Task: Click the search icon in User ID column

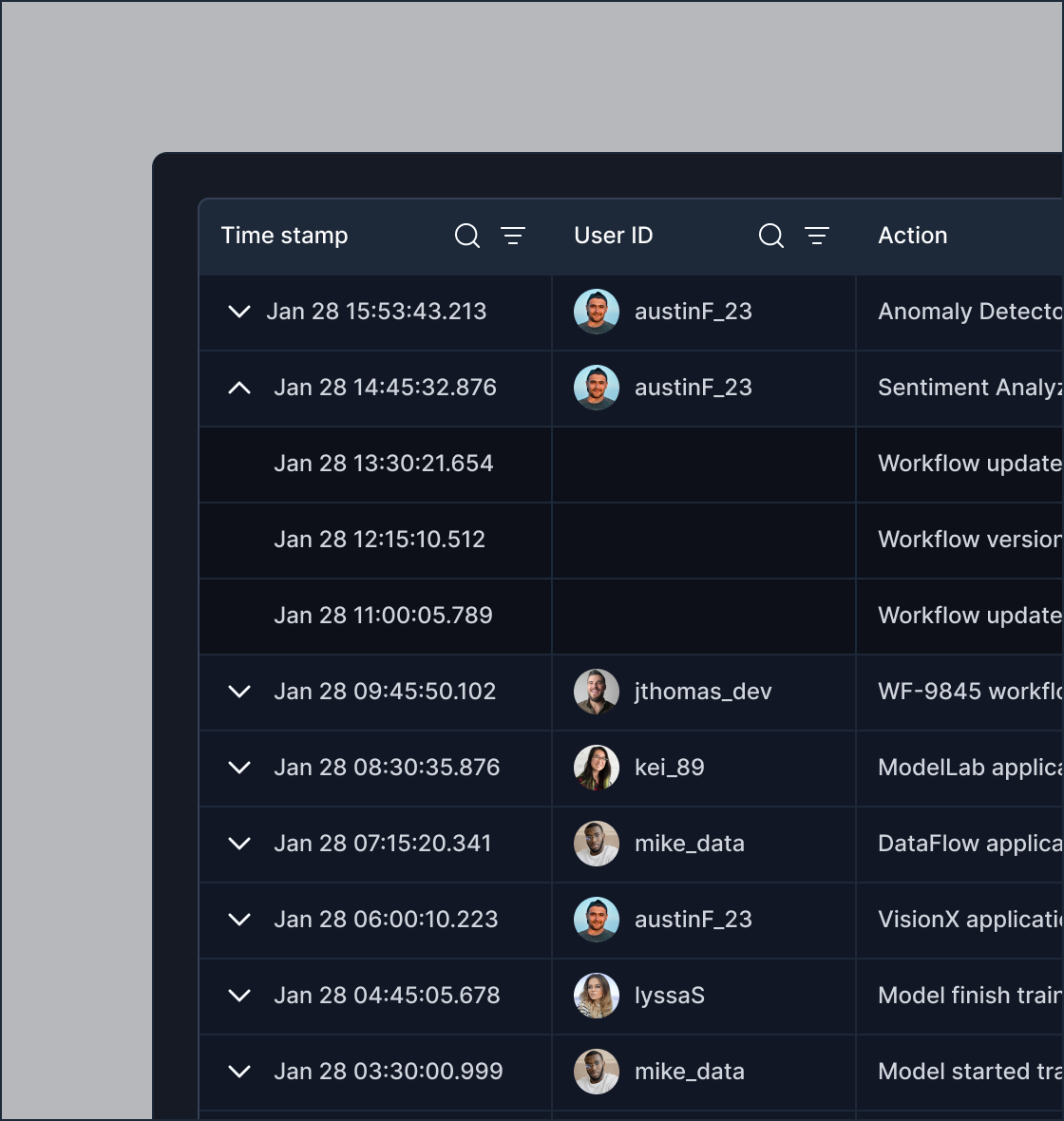Action: 770,236
